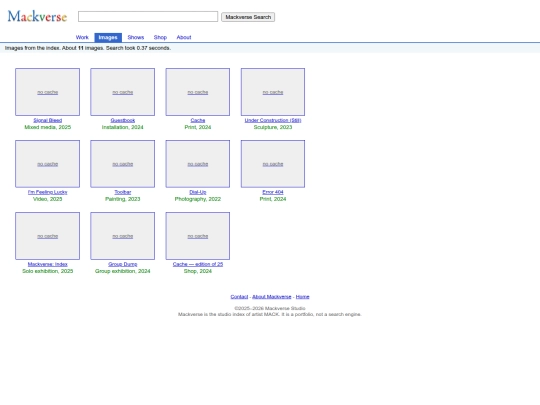Screen dimensions: 540x405
Task: Click the Dial-Up title link
Action: click(198, 192)
